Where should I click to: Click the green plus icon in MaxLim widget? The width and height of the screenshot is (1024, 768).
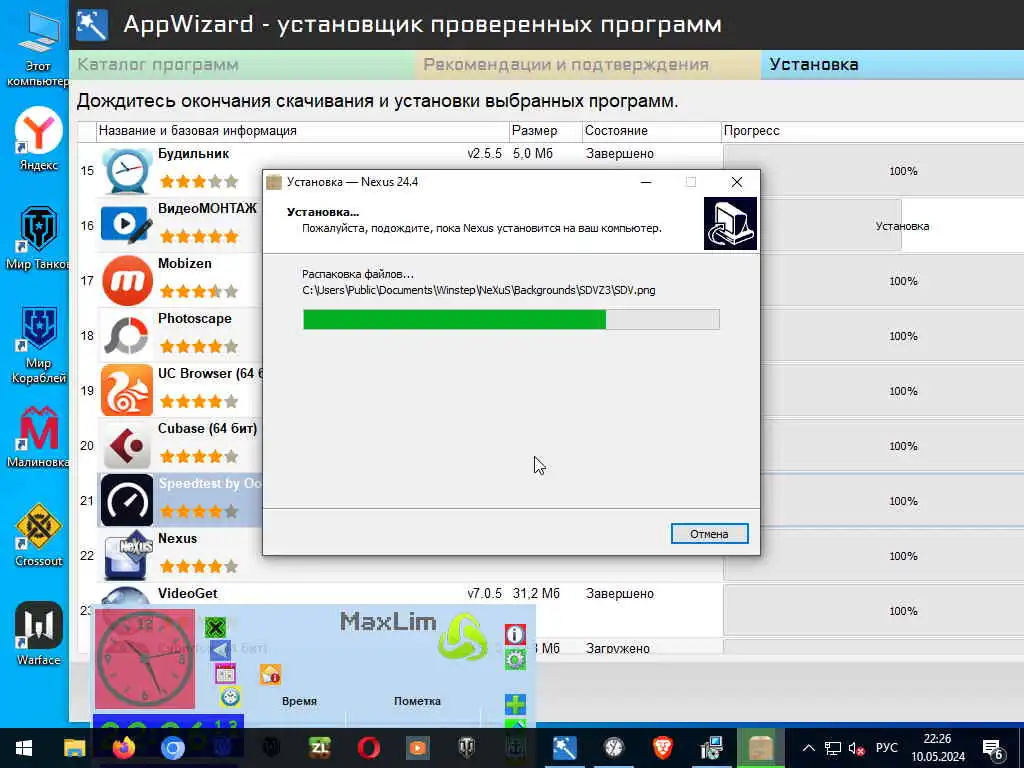pyautogui.click(x=515, y=704)
